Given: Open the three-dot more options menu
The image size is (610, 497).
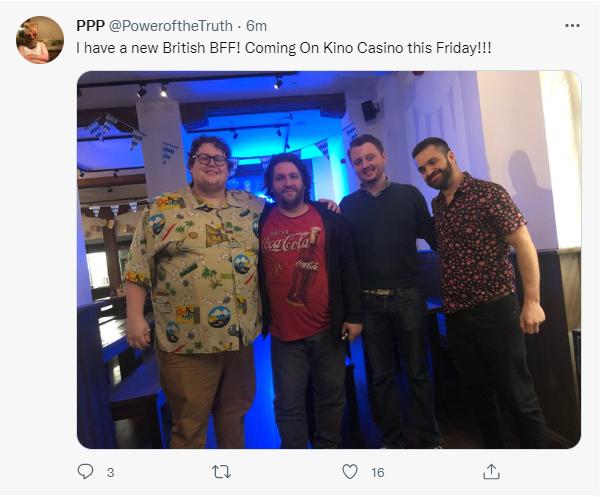Looking at the screenshot, I should pos(572,26).
